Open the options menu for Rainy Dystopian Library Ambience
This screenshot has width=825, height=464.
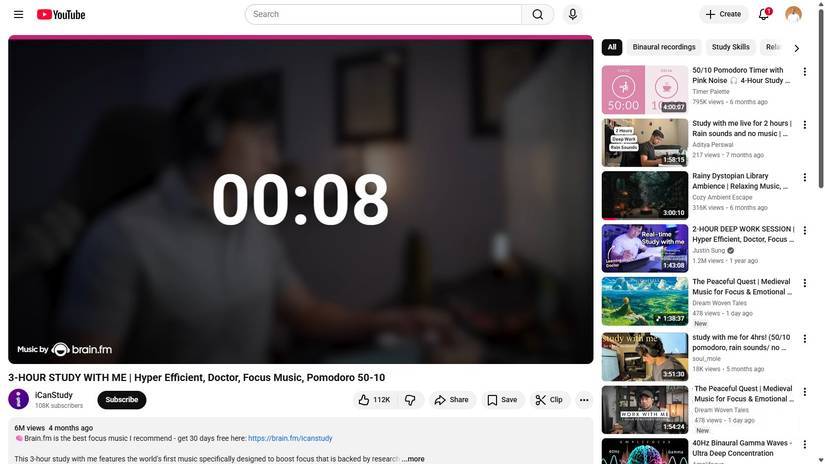(804, 177)
